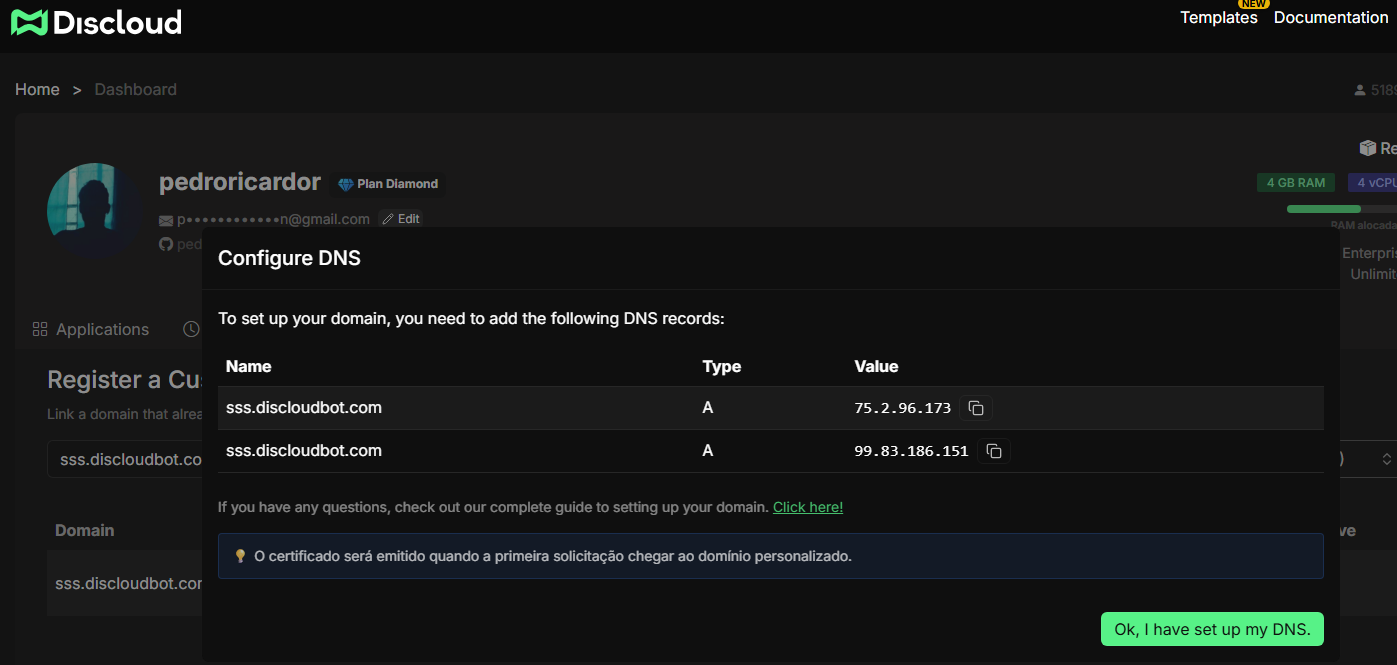The height and width of the screenshot is (665, 1397).
Task: Go to Home breadcrumb
Action: tap(37, 89)
